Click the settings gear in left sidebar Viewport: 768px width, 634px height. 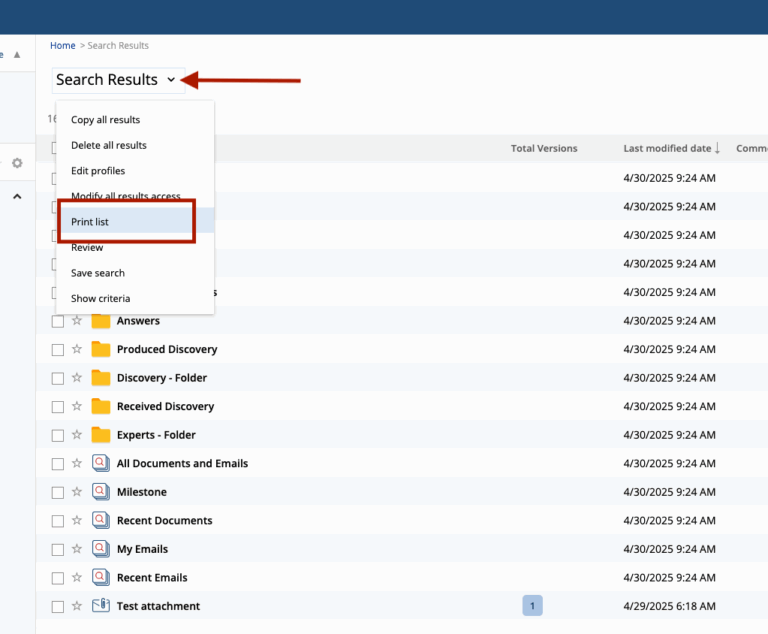pos(17,163)
